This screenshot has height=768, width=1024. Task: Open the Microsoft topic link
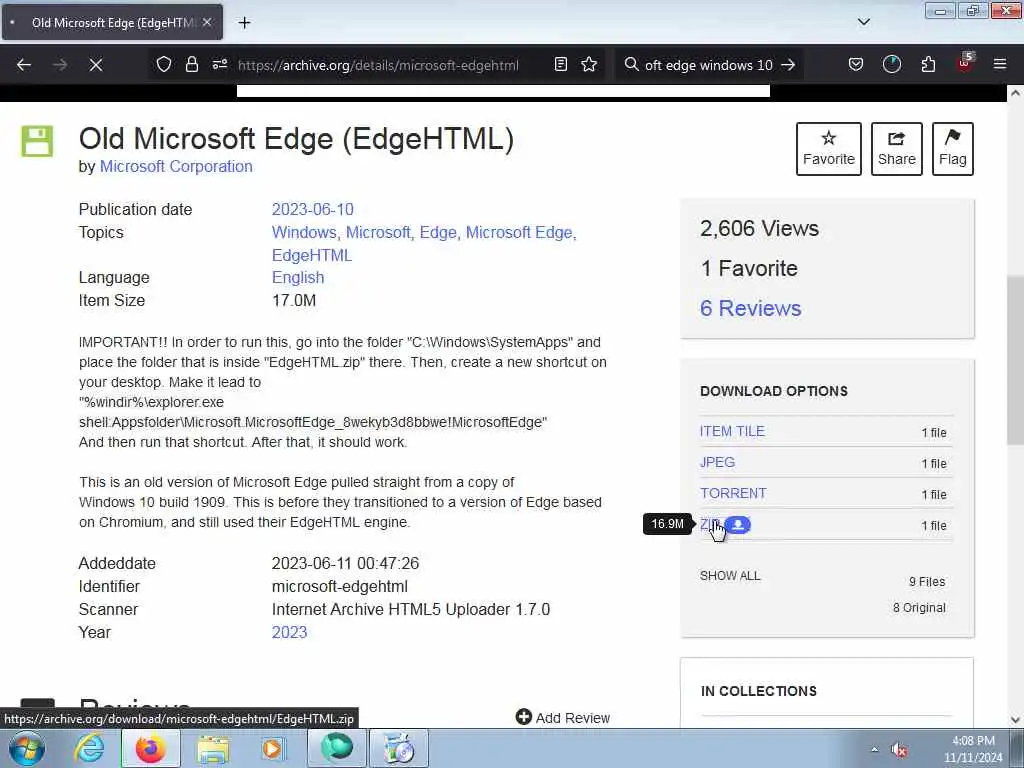tap(377, 232)
